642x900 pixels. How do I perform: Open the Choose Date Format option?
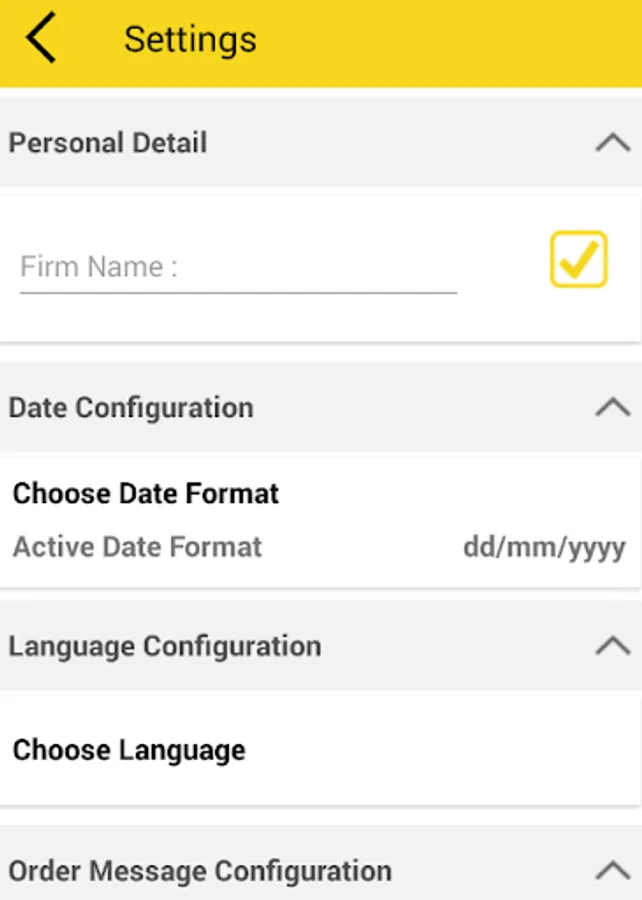146,493
